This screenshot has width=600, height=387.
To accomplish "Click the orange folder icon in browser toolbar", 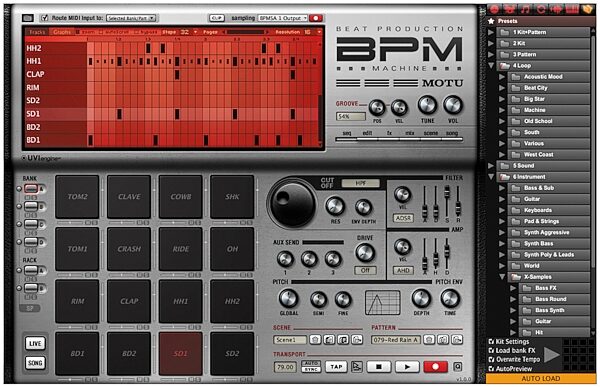I will tap(587, 9).
